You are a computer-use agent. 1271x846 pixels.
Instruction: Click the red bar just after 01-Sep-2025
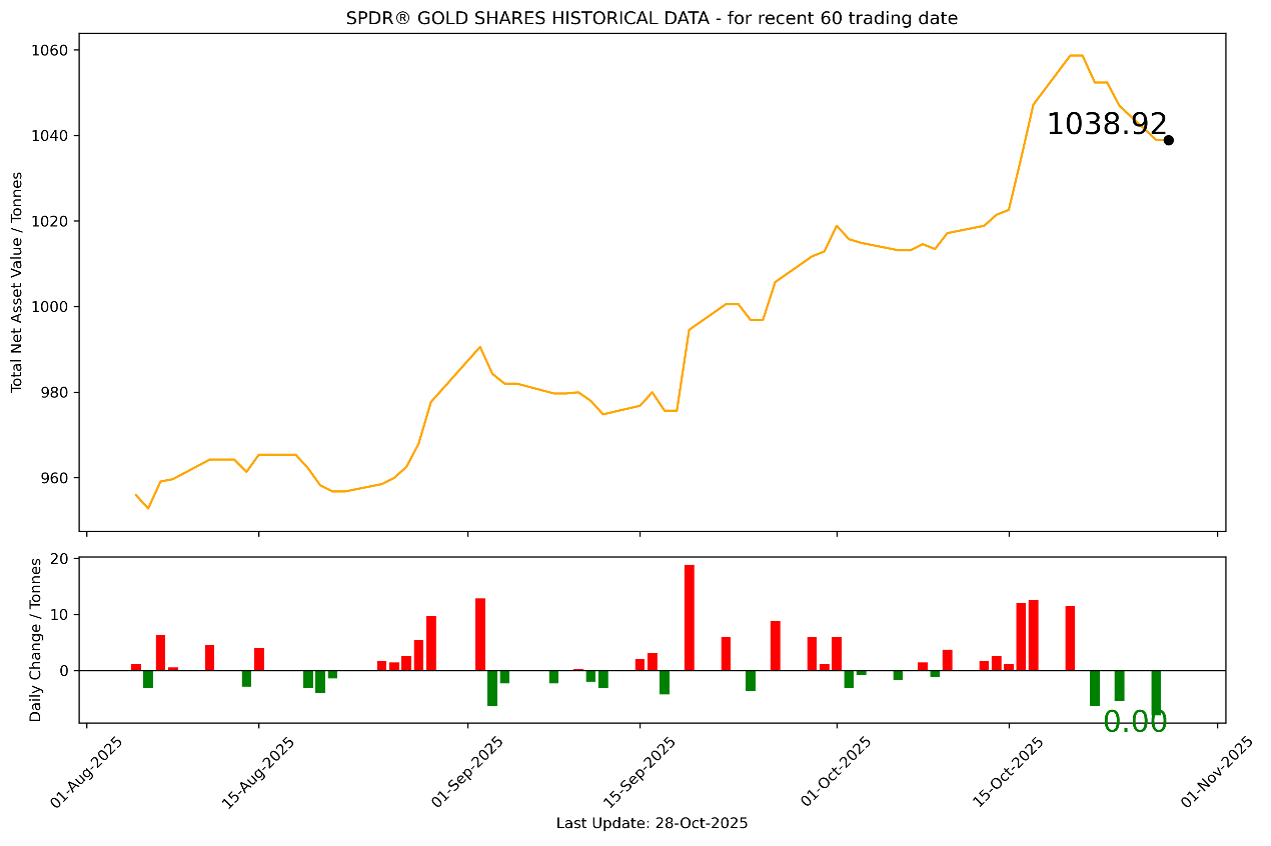[x=480, y=634]
